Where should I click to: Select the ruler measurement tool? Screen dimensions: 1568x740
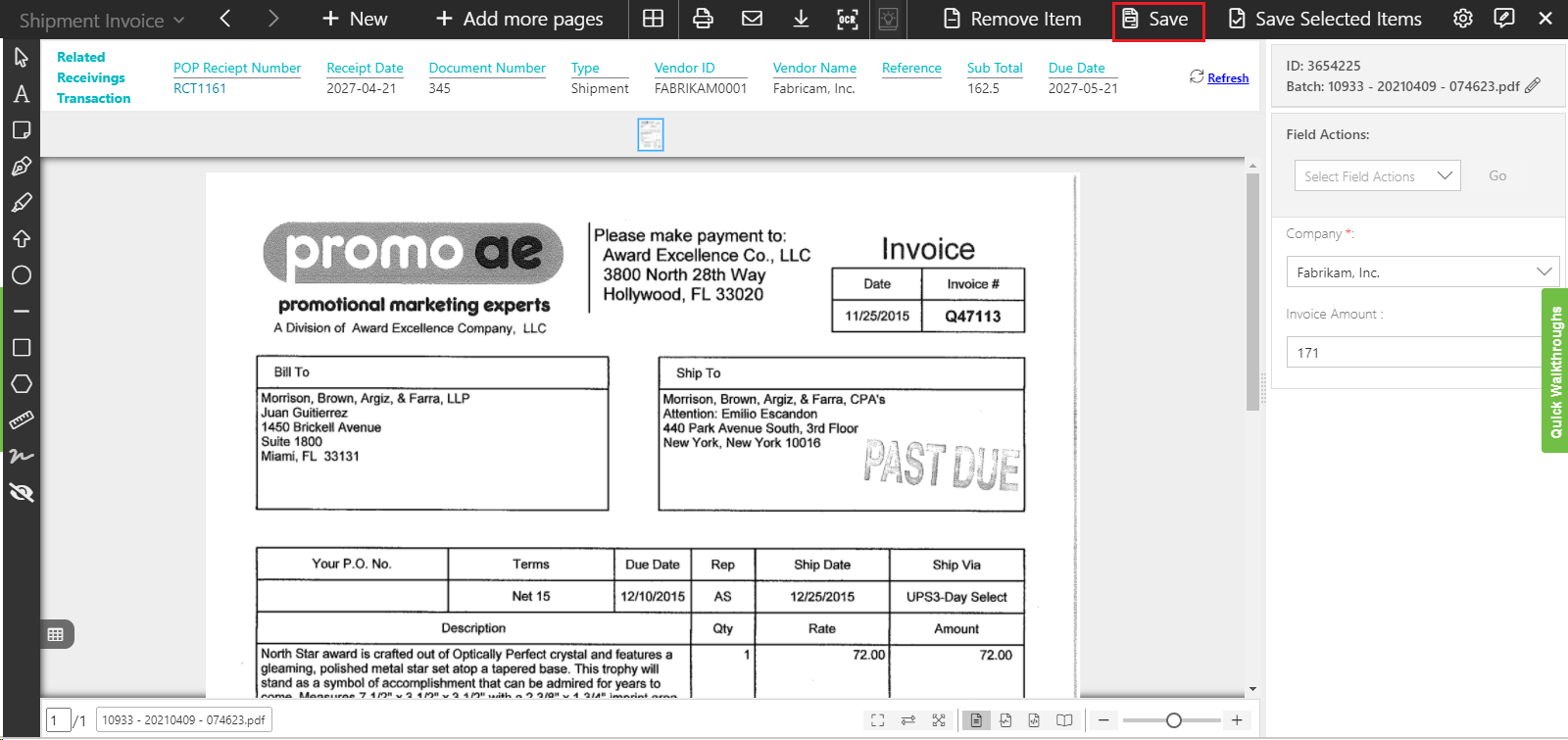coord(21,420)
